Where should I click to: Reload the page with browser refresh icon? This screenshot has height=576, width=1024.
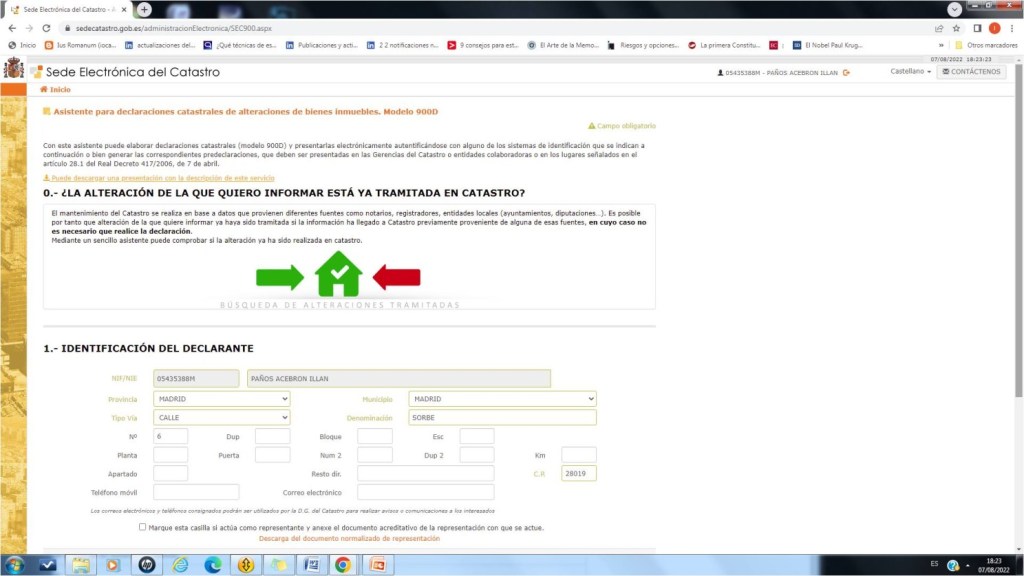[x=46, y=28]
